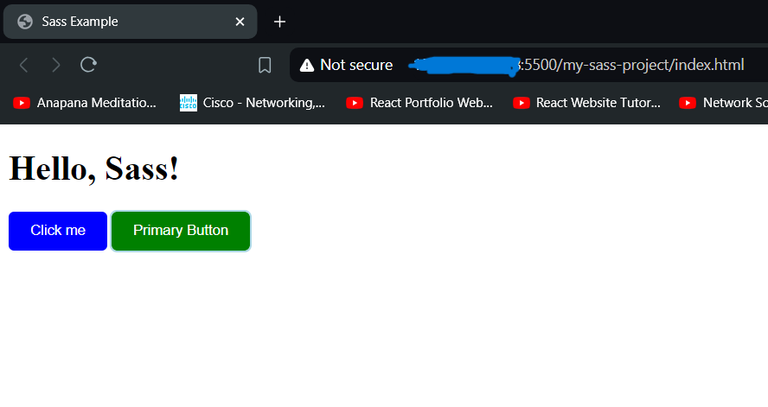Close the Sass Example tab
The width and height of the screenshot is (768, 407).
(x=240, y=22)
